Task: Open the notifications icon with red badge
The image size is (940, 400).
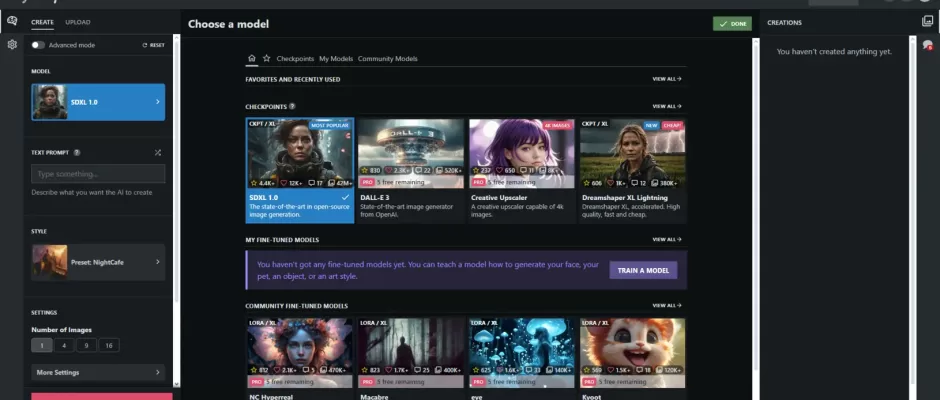Action: (x=928, y=45)
